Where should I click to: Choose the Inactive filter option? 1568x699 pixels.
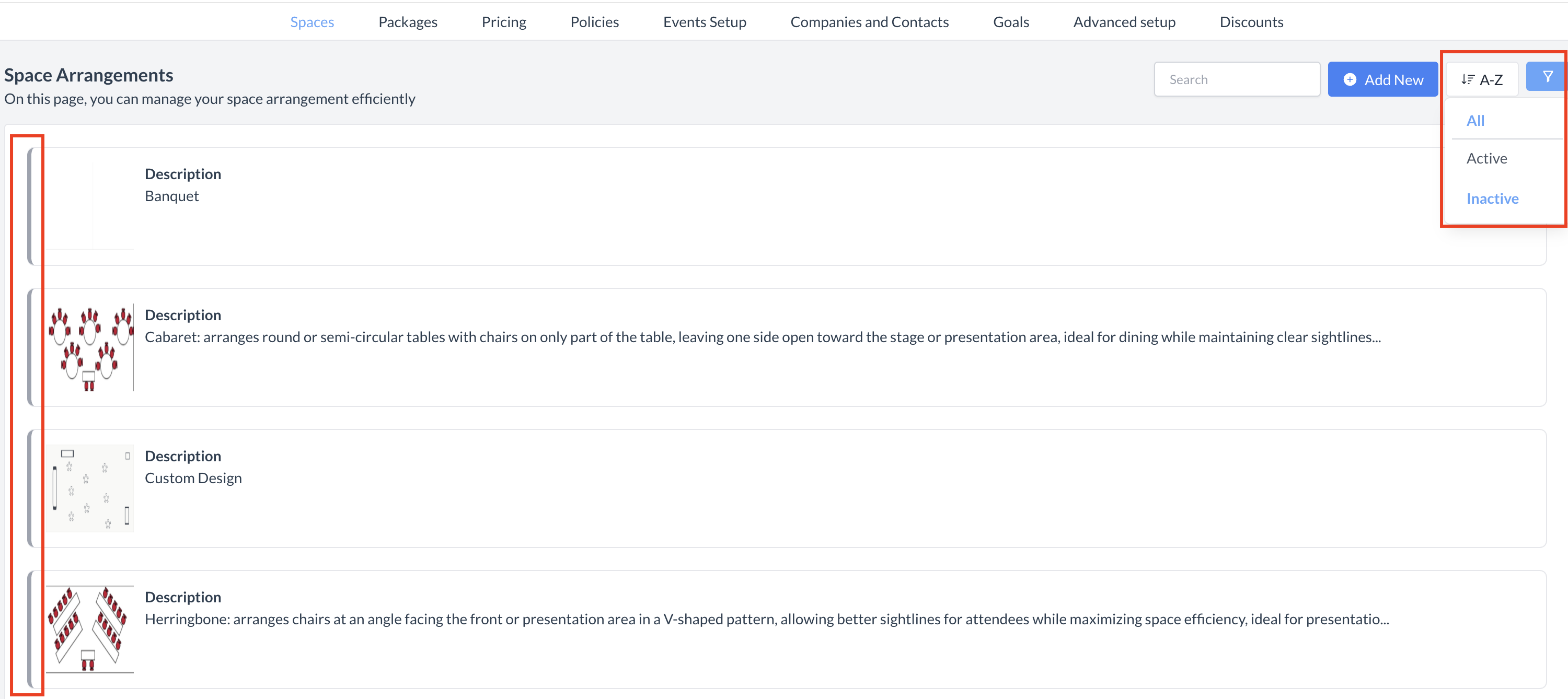click(x=1492, y=199)
